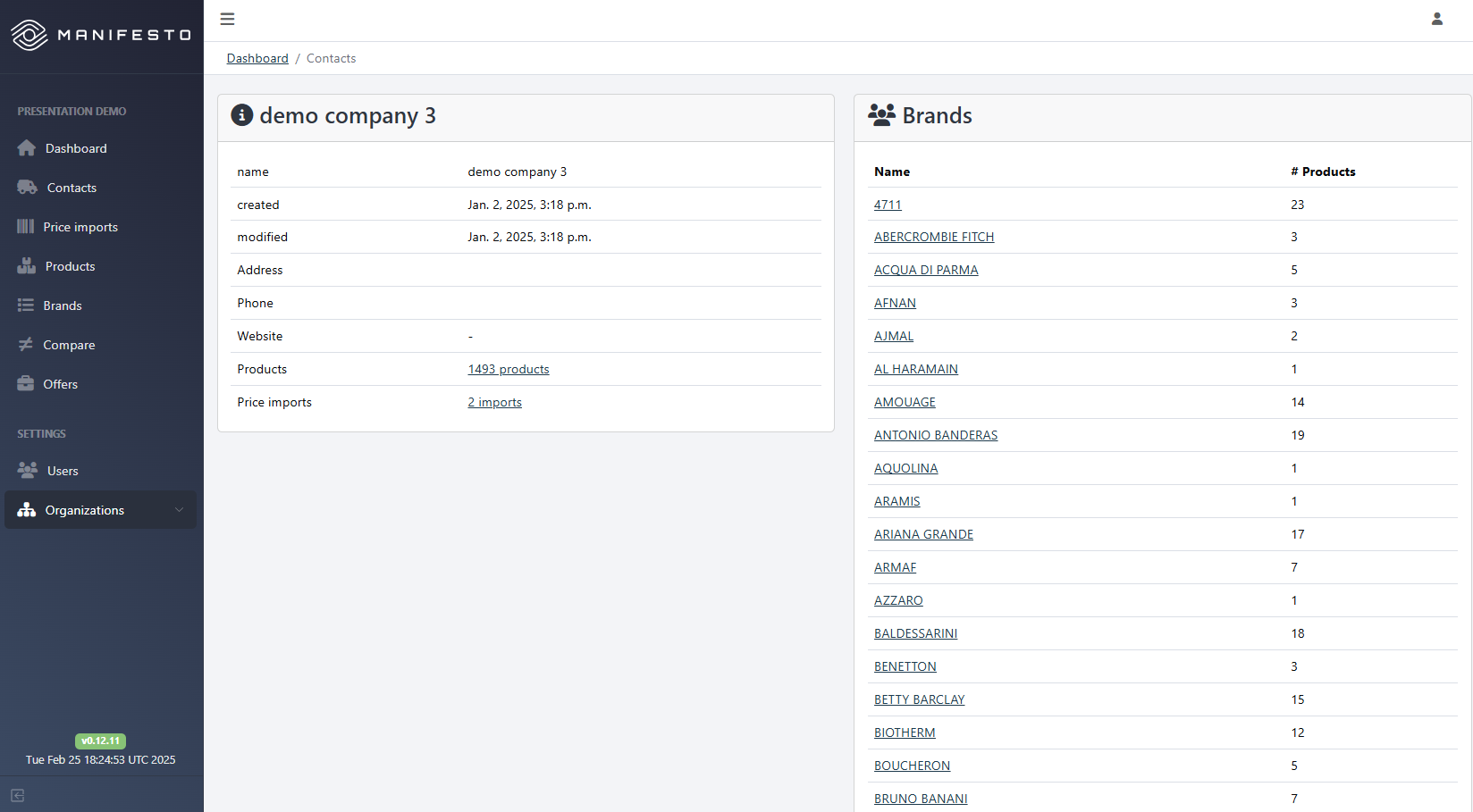Image resolution: width=1473 pixels, height=812 pixels.
Task: Open the ABERCROMBIE FITCH brand link
Action: (934, 237)
